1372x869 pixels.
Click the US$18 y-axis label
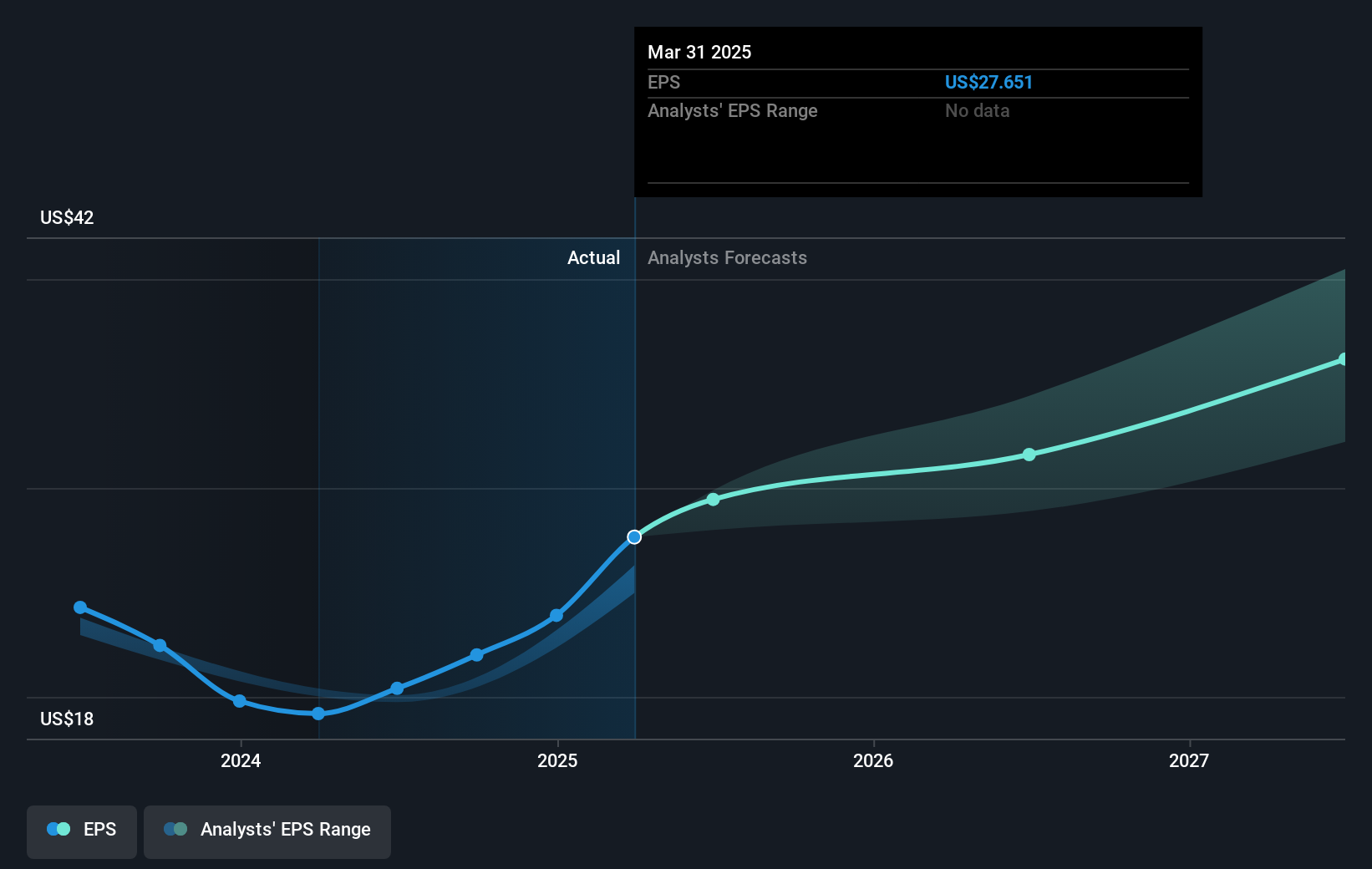tap(67, 719)
